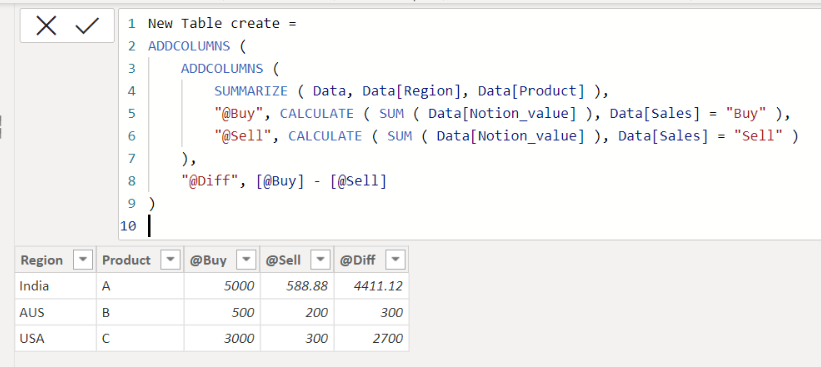Open the @Buy column filter dropdown
The width and height of the screenshot is (821, 367).
coord(246,260)
